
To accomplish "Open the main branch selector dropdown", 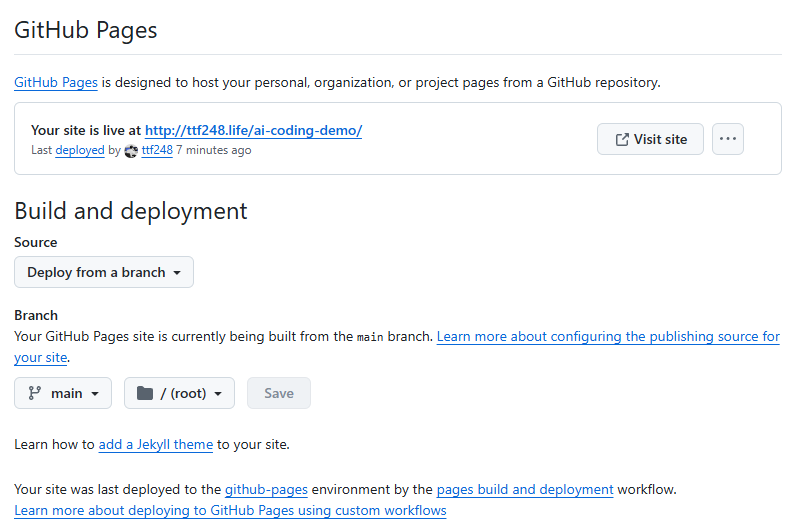I will (63, 393).
